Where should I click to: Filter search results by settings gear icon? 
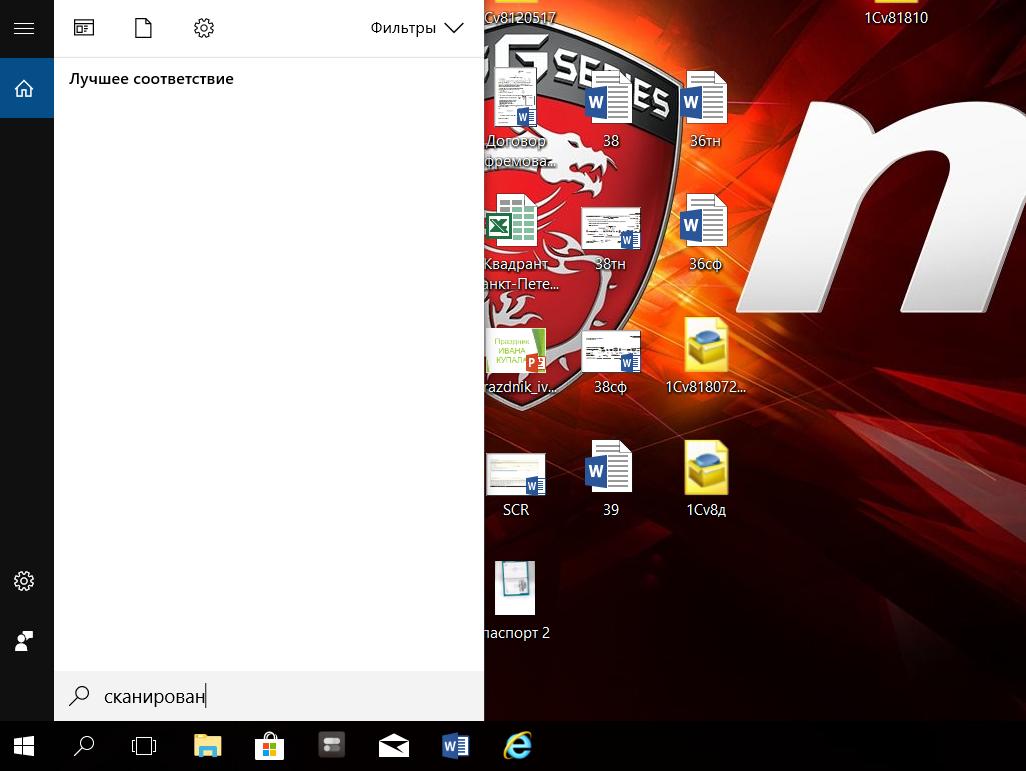(x=203, y=28)
